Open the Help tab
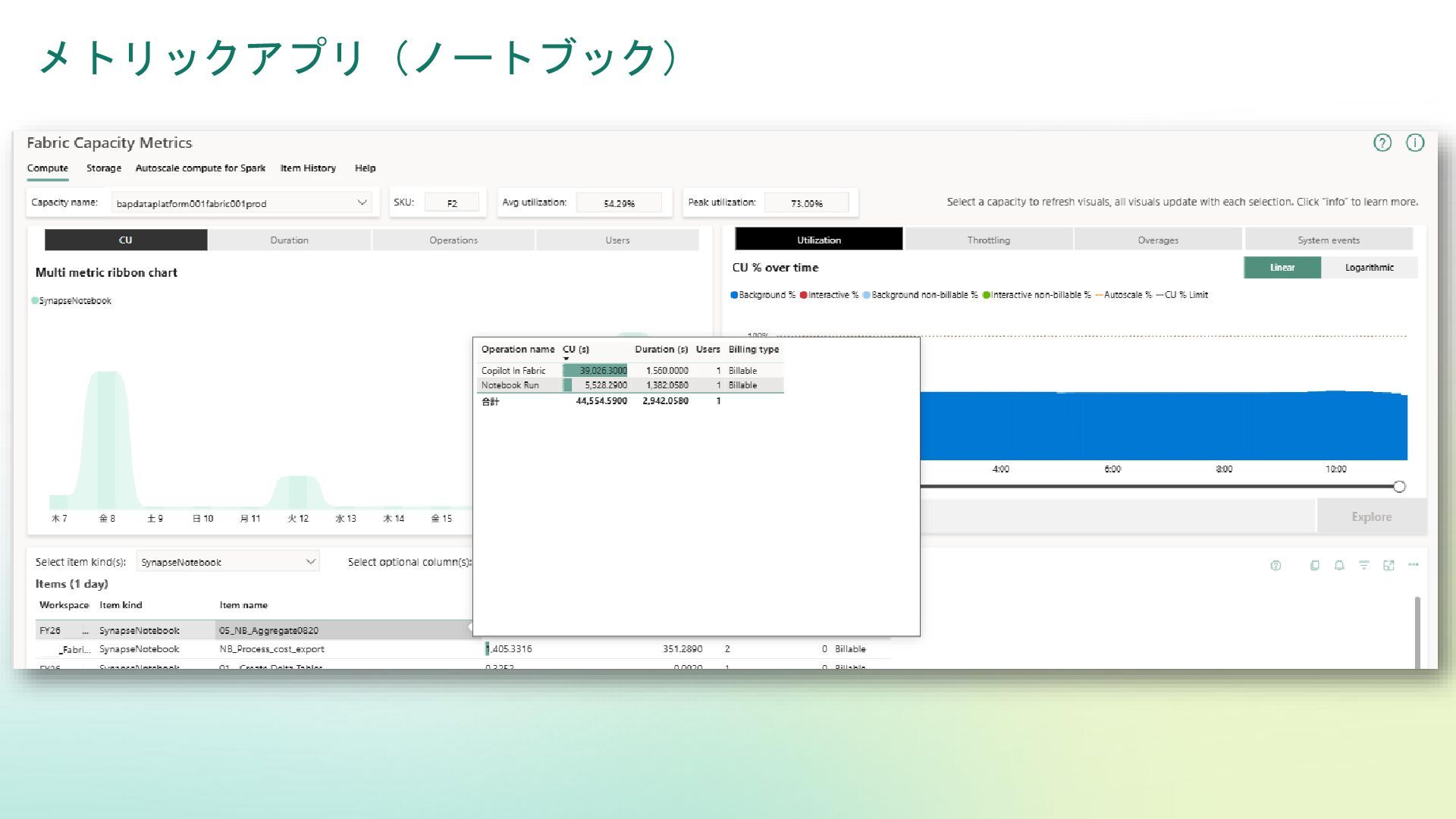 pyautogui.click(x=366, y=168)
